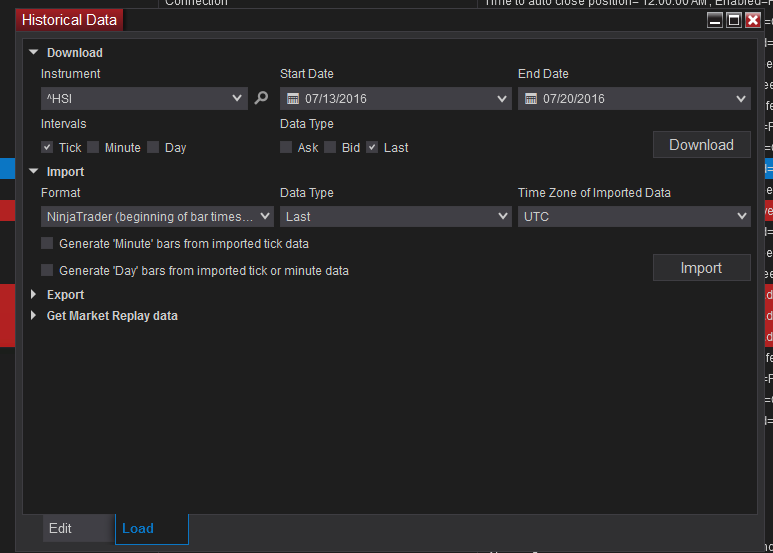Uncheck the Last data type
Image resolution: width=773 pixels, height=553 pixels.
[372, 147]
